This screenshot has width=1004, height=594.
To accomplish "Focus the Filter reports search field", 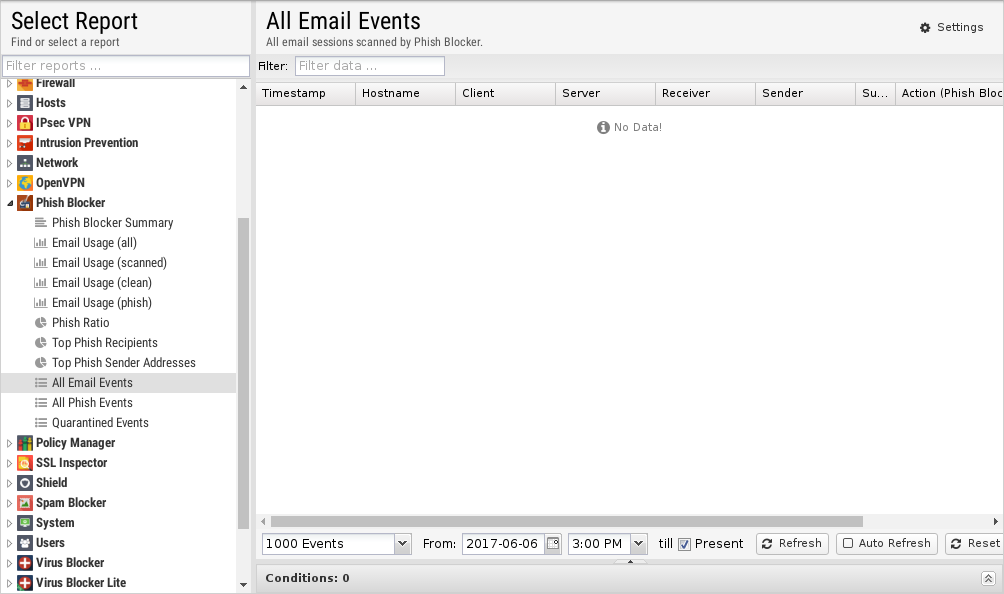I will pyautogui.click(x=126, y=66).
